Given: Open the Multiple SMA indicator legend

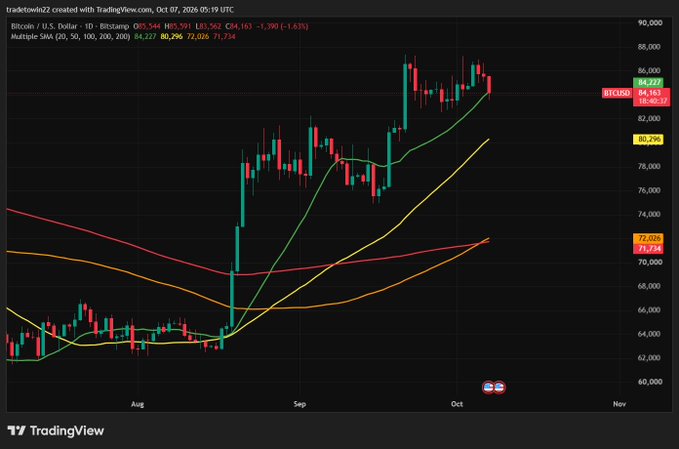Looking at the screenshot, I should (x=70, y=37).
